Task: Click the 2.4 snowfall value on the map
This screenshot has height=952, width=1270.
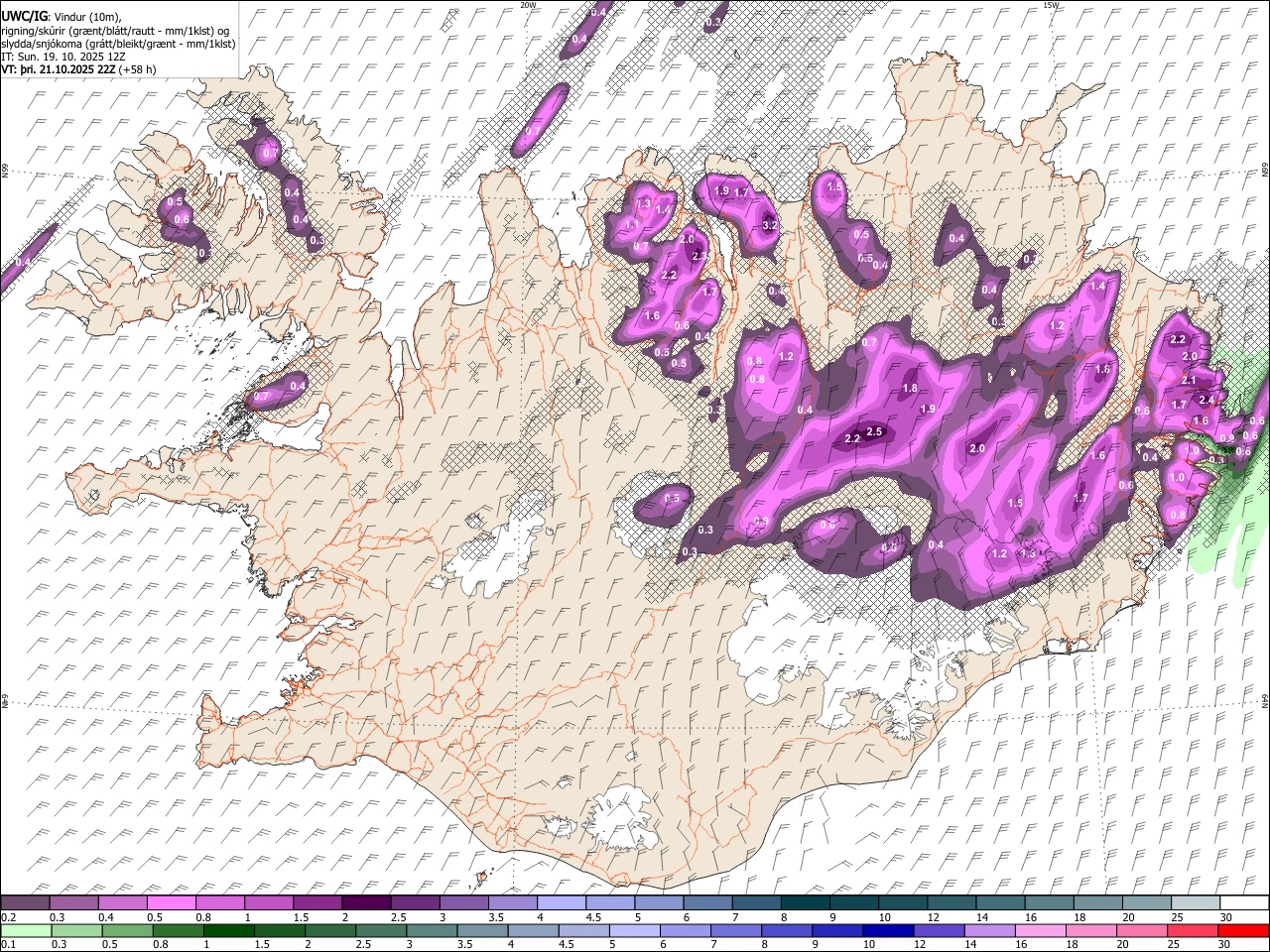Action: (x=1206, y=400)
